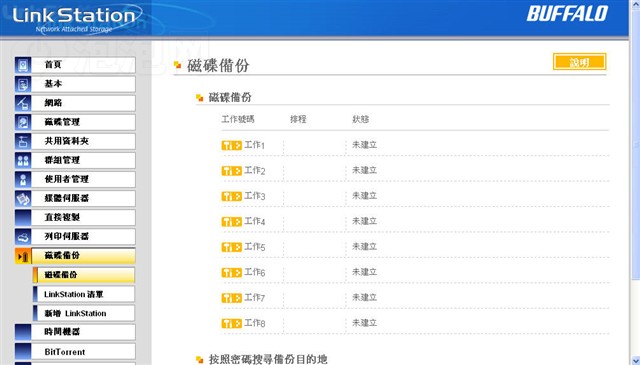This screenshot has height=365, width=640.
Task: Click the 群組管理 group icon
Action: (x=23, y=160)
